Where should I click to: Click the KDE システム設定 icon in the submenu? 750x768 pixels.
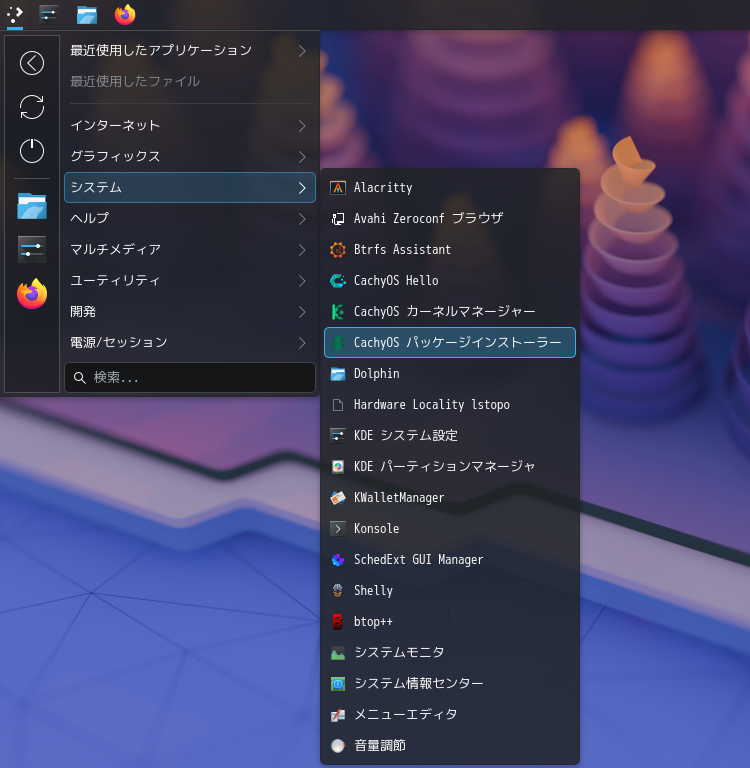point(338,435)
